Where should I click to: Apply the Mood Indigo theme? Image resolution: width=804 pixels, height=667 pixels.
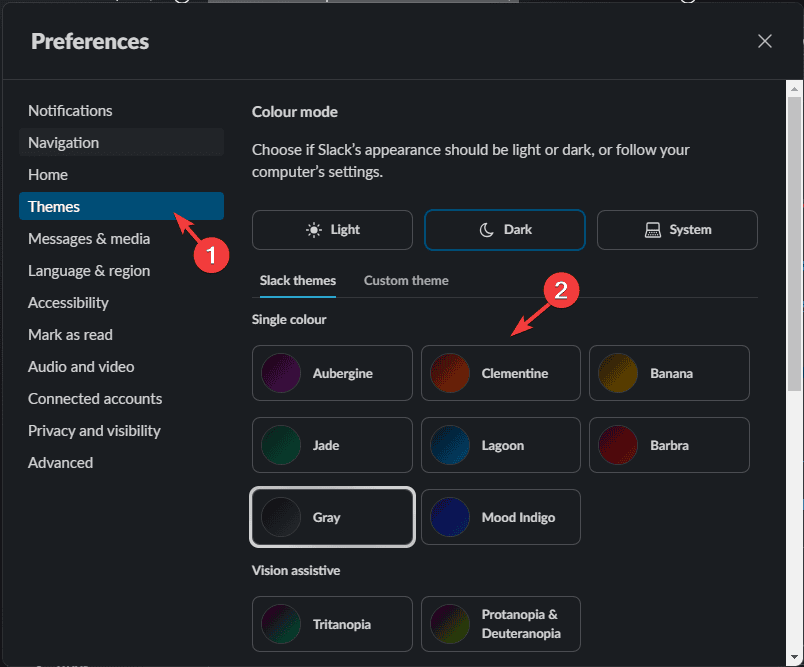(x=500, y=517)
